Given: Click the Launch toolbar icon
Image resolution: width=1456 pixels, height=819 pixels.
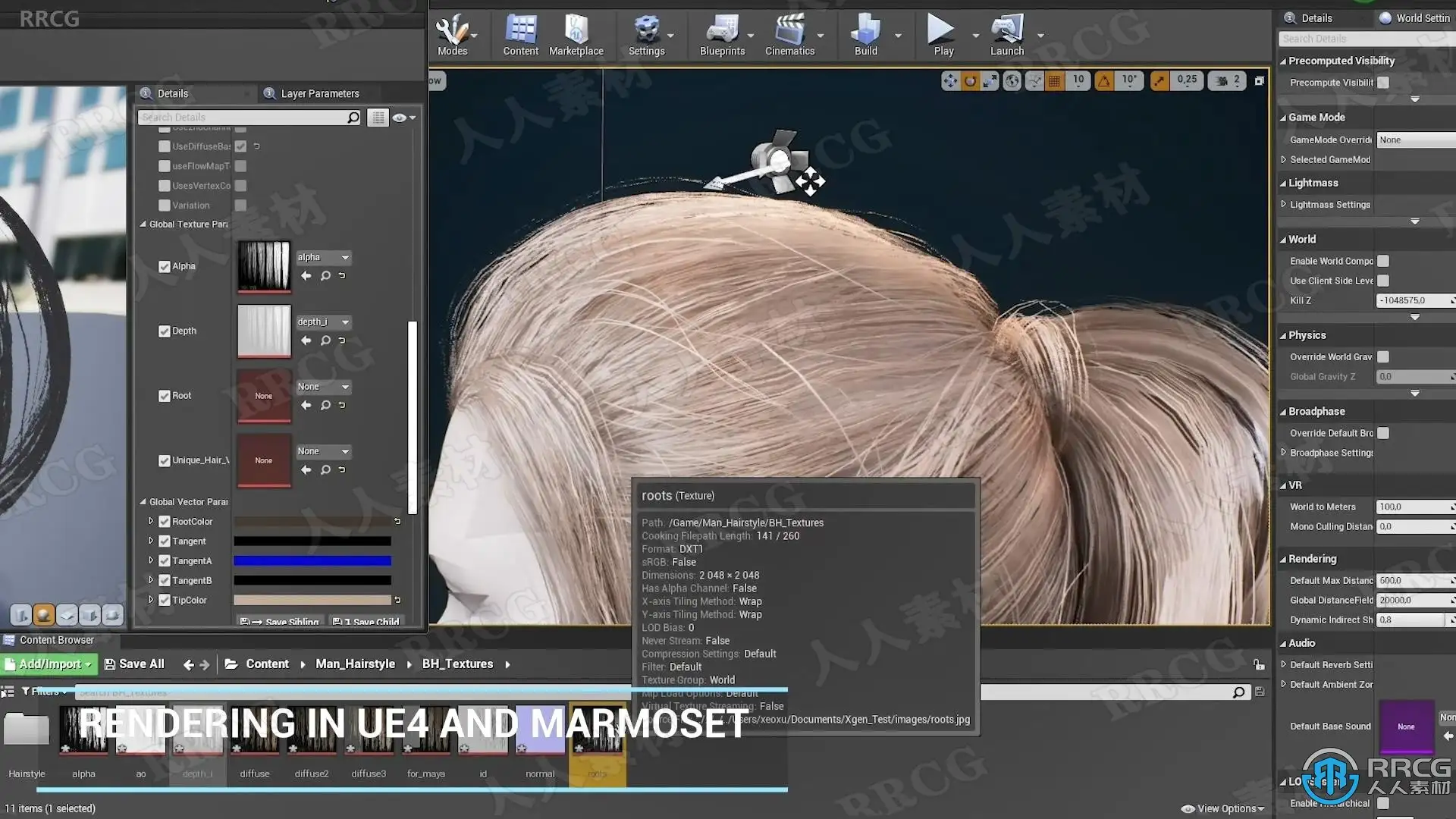Looking at the screenshot, I should point(1006,34).
